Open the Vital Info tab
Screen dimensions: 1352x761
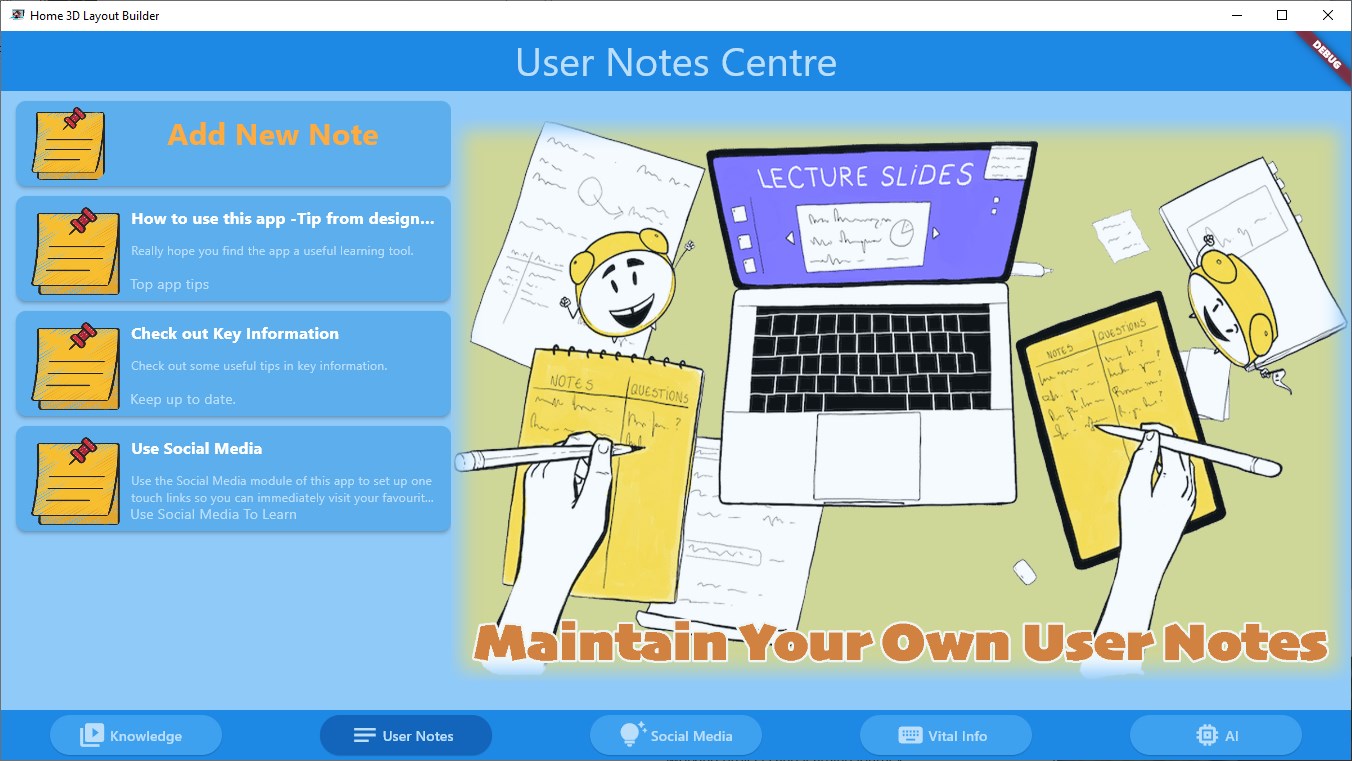945,734
